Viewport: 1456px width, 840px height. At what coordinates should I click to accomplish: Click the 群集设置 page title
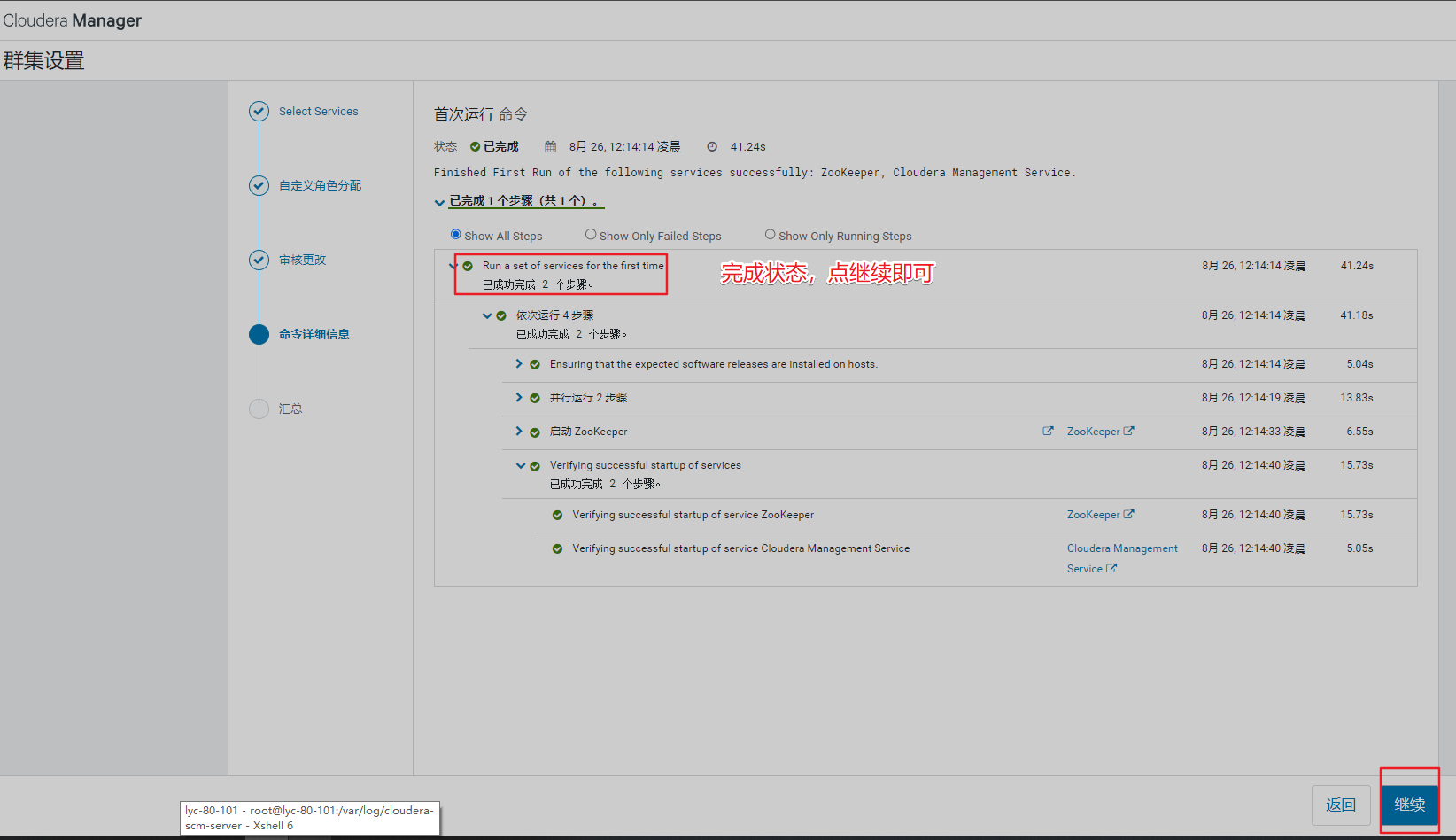click(43, 60)
